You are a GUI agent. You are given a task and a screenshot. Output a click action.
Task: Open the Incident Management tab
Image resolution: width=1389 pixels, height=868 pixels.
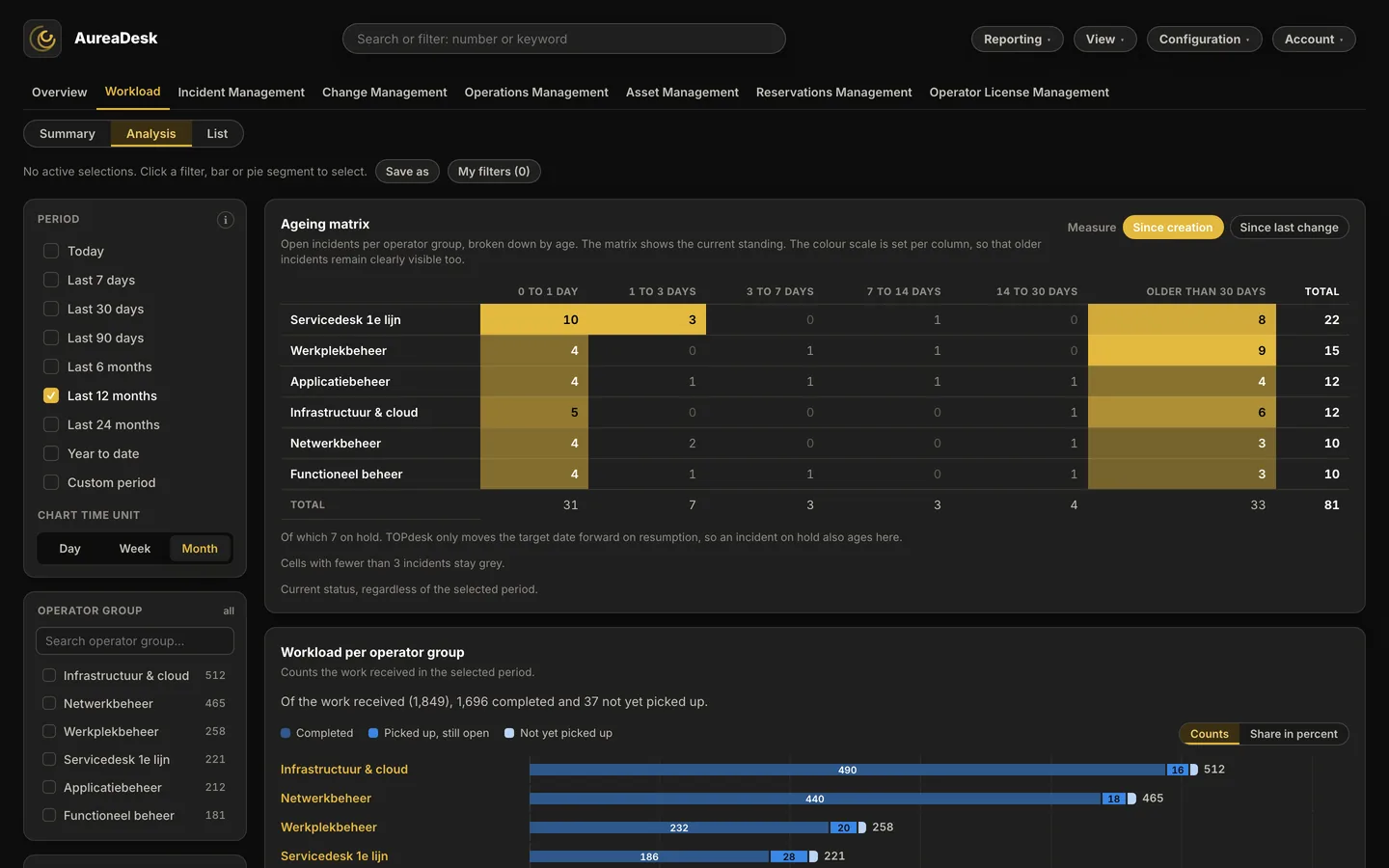pos(241,93)
